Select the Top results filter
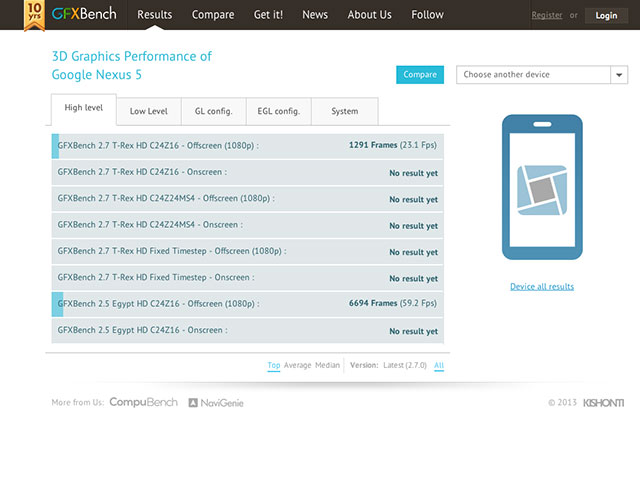640x480 pixels. (x=273, y=365)
